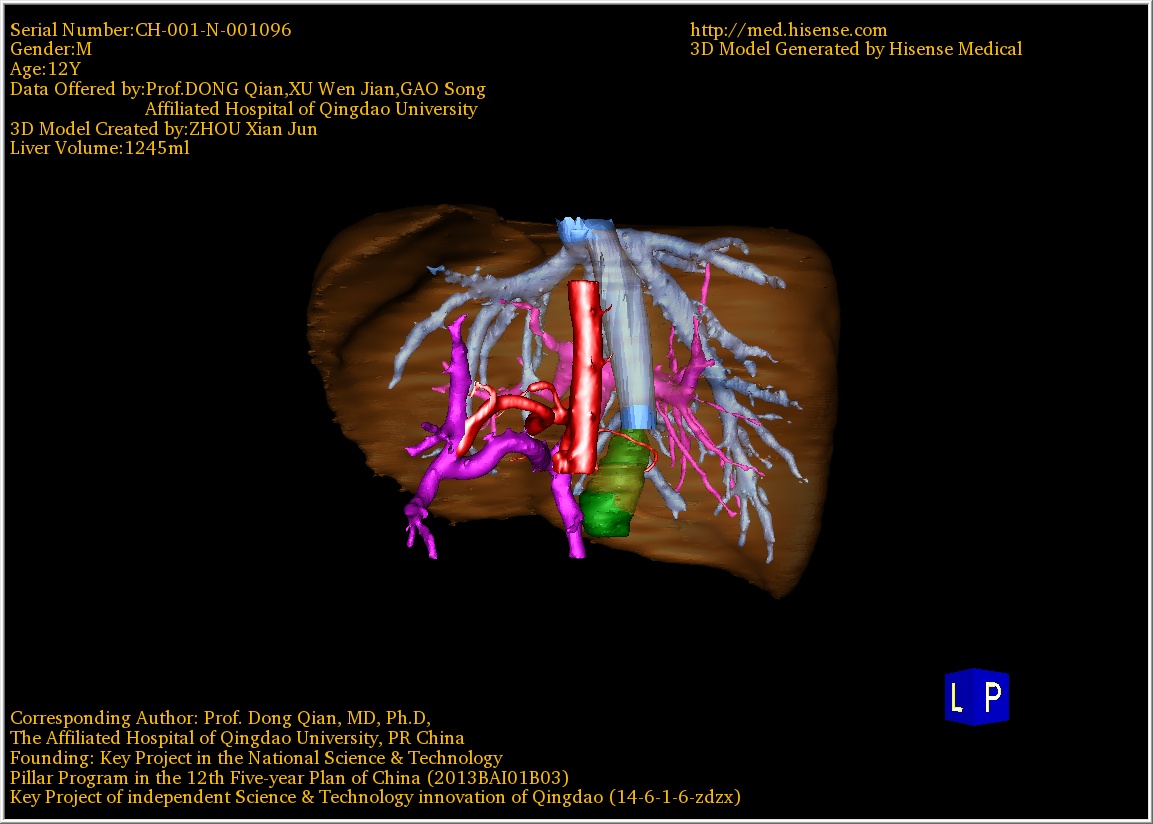
Task: Click 'Affiliated Hospital of Qingdao University' line at top
Action: point(311,109)
